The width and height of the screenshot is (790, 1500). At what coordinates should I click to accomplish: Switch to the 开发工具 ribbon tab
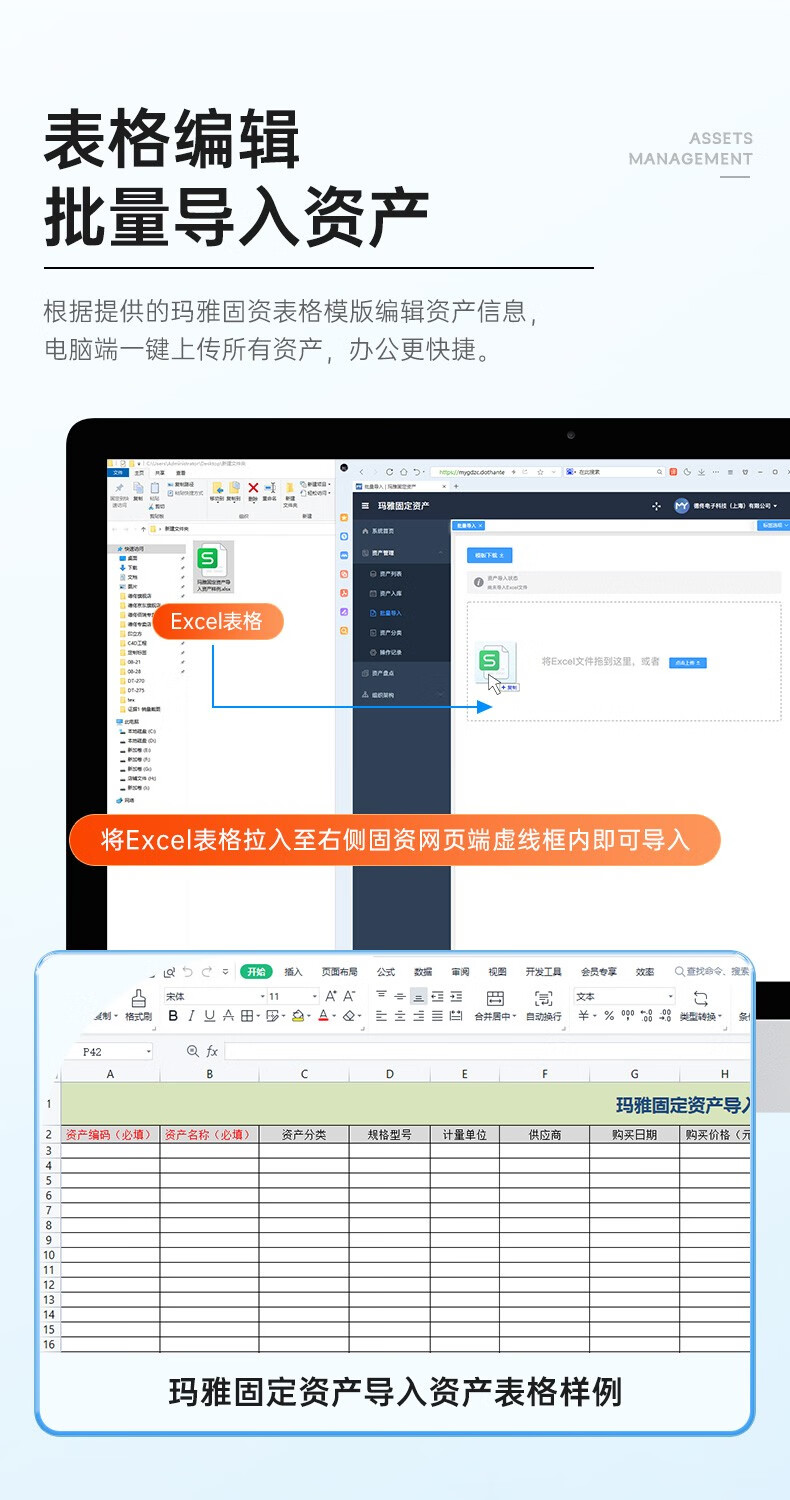pos(543,971)
